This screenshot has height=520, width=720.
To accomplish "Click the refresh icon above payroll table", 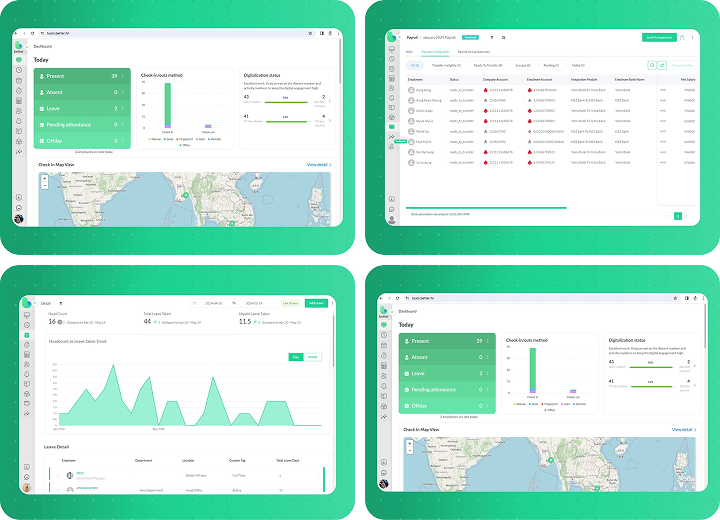I will [653, 65].
